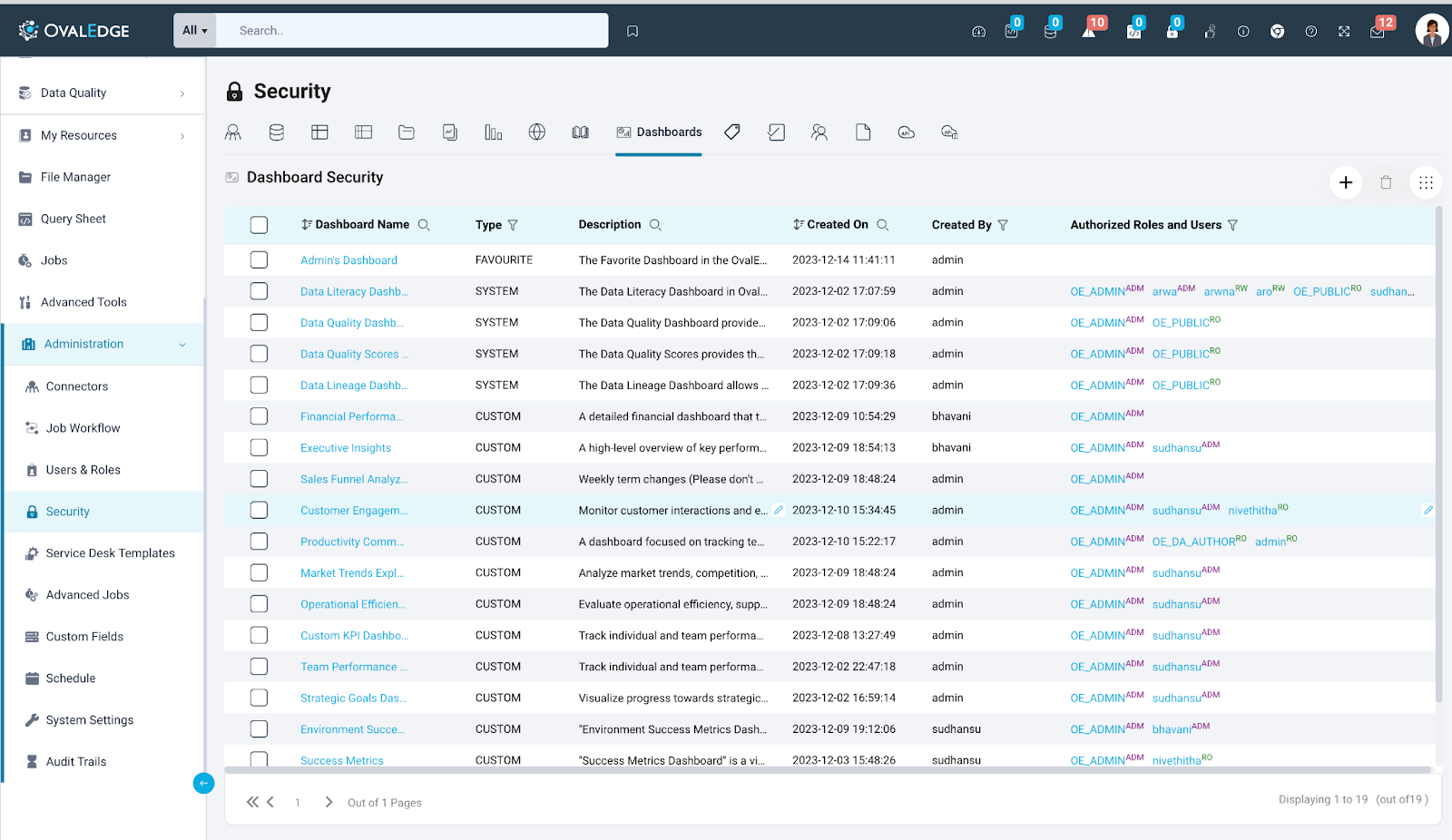
Task: Search by Dashboard Name magnifier icon
Action: pos(424,225)
